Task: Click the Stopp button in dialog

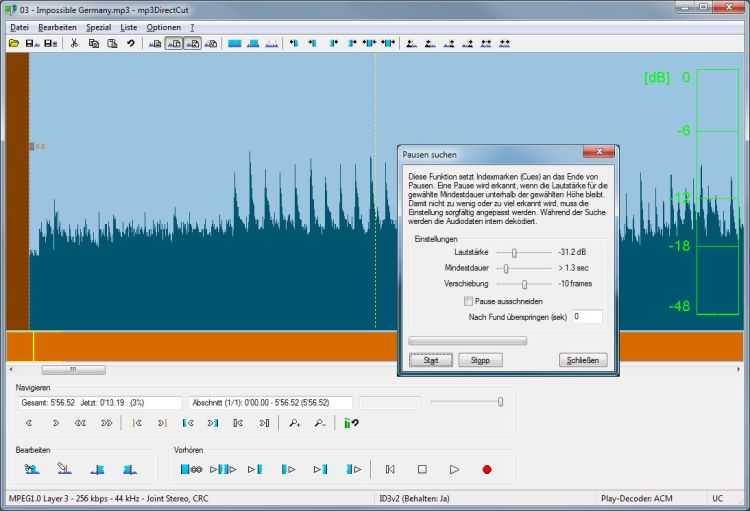Action: 480,360
